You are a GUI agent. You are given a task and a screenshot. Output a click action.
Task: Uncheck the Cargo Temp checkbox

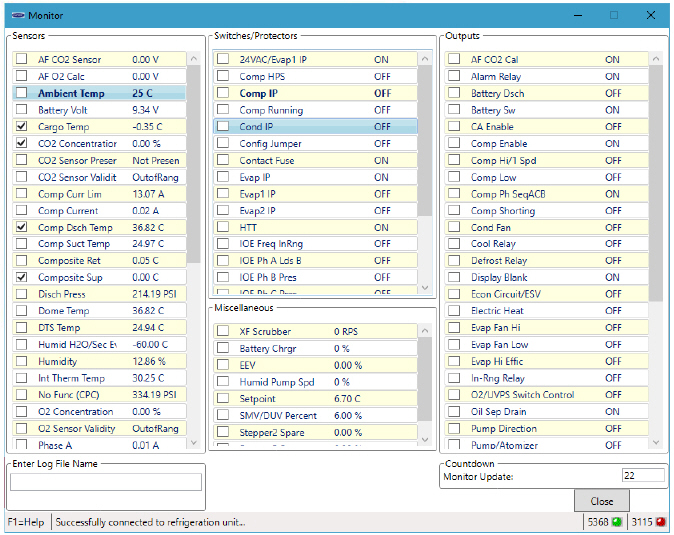tap(21, 126)
